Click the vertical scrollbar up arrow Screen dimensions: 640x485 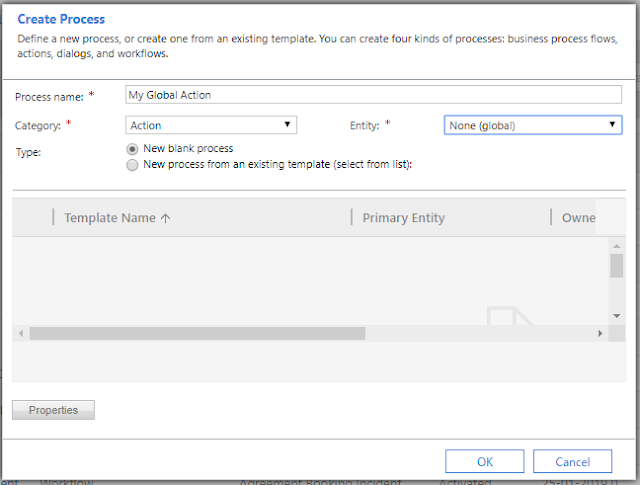point(617,245)
